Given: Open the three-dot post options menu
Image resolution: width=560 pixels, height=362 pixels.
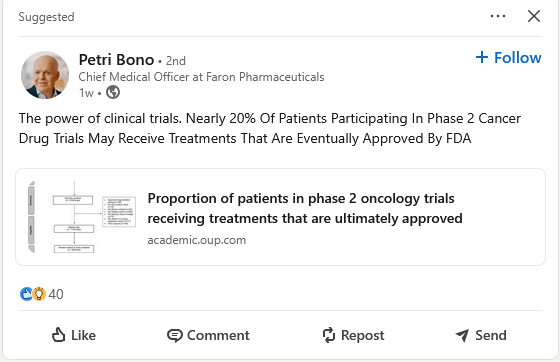Looking at the screenshot, I should 498,16.
